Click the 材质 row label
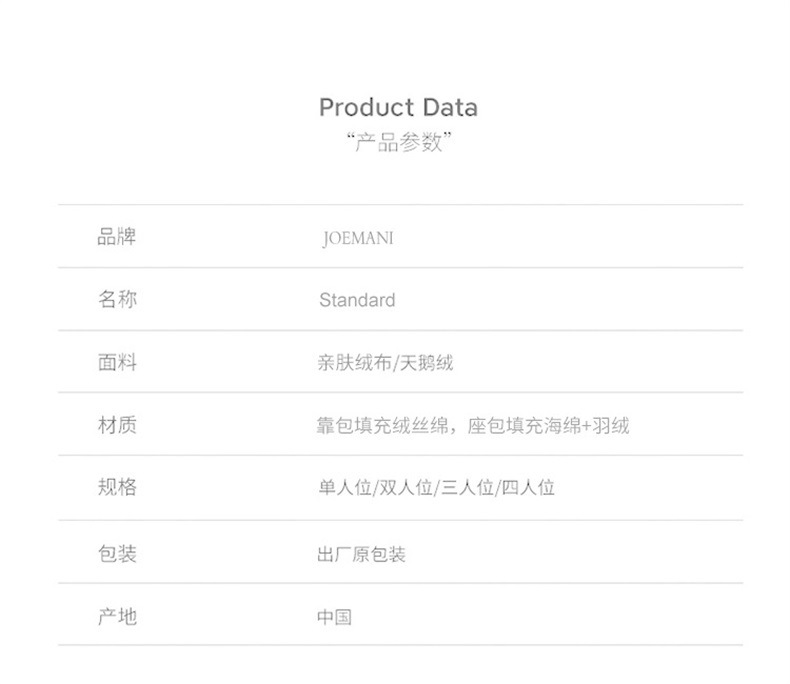The width and height of the screenshot is (790, 684). [117, 425]
